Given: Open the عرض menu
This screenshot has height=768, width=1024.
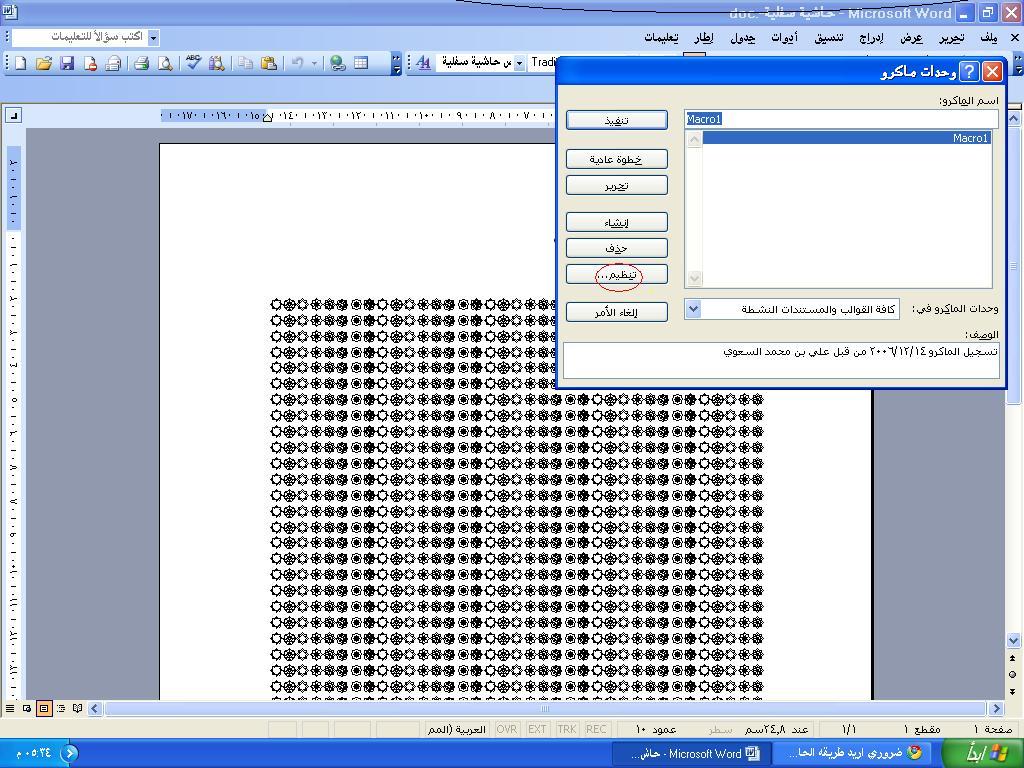Looking at the screenshot, I should [912, 38].
